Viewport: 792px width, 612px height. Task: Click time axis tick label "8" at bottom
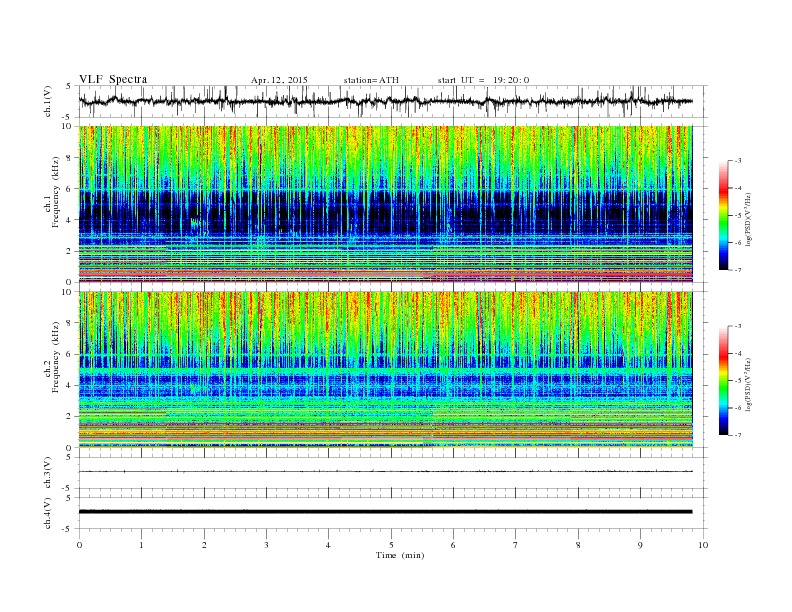pyautogui.click(x=578, y=545)
